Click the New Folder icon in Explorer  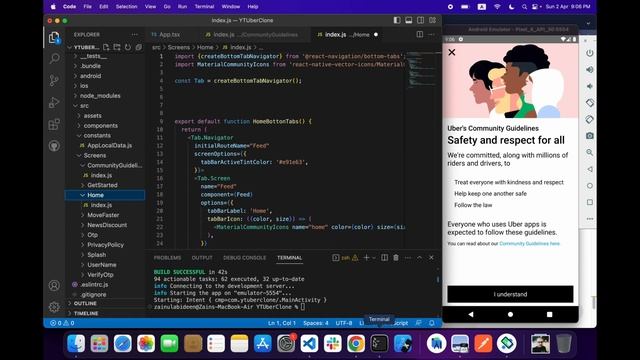117,47
